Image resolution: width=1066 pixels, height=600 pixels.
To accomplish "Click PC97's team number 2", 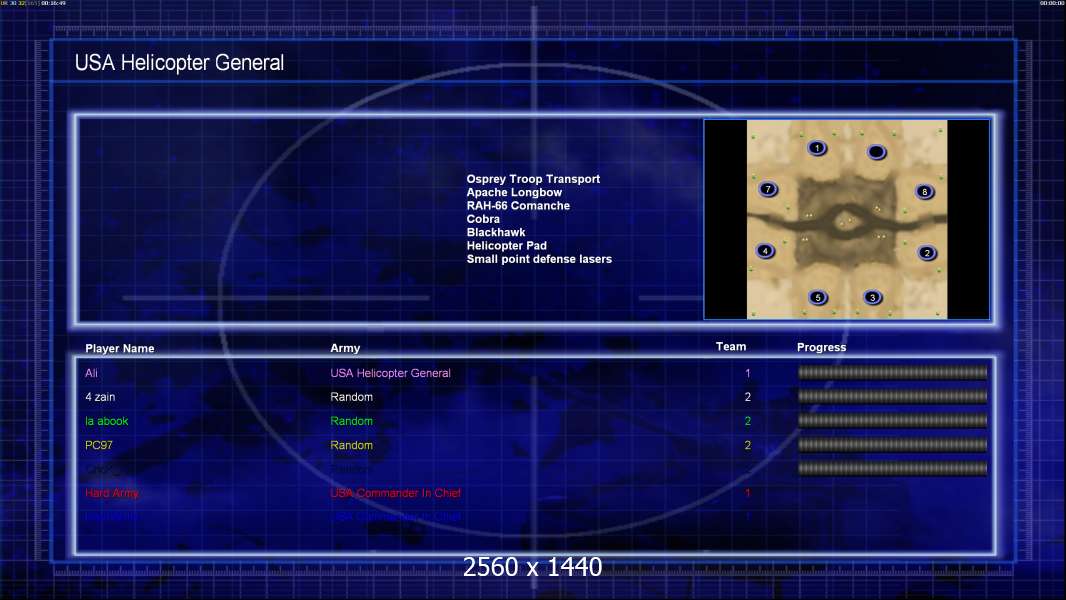I will [748, 445].
